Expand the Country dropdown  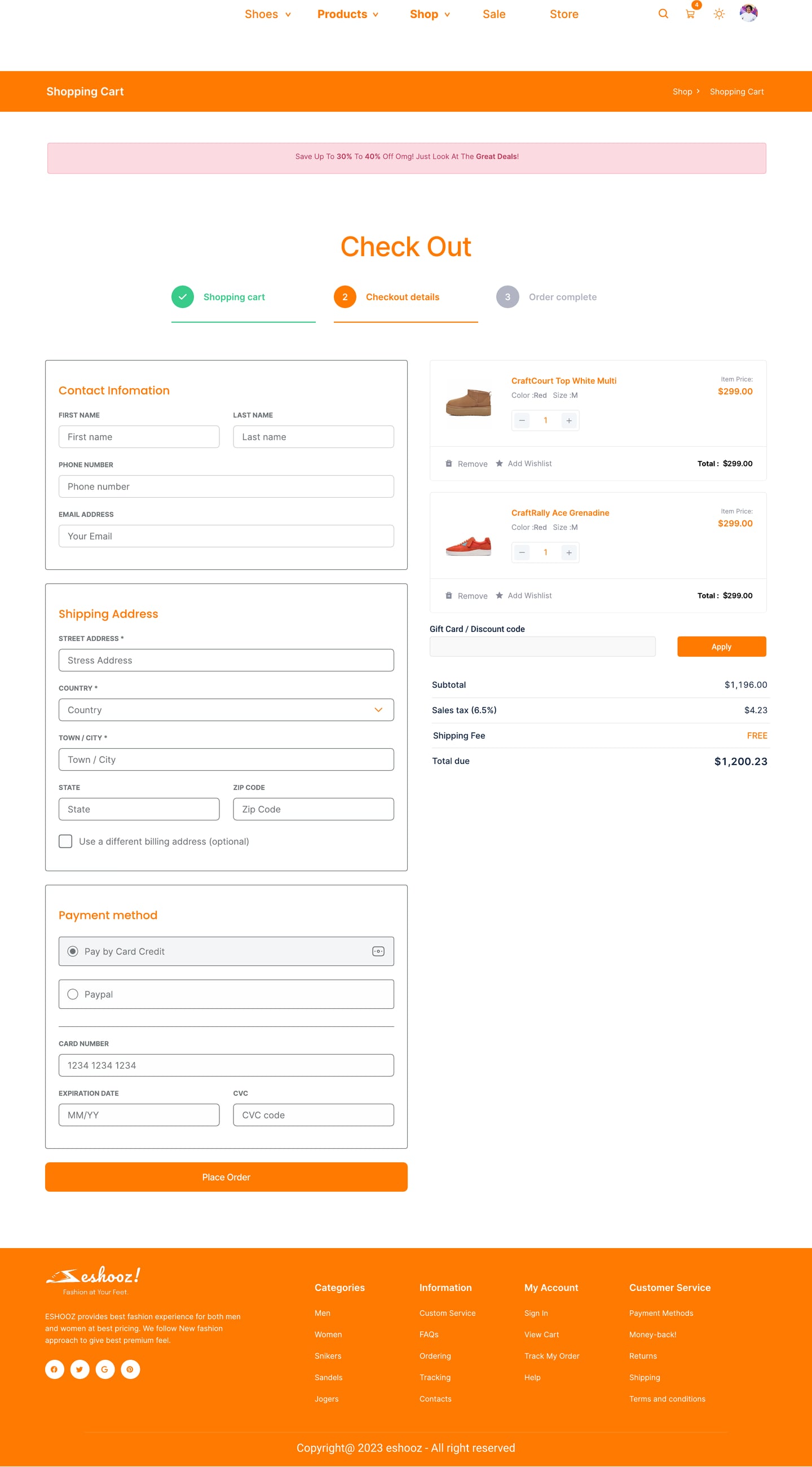pos(226,710)
